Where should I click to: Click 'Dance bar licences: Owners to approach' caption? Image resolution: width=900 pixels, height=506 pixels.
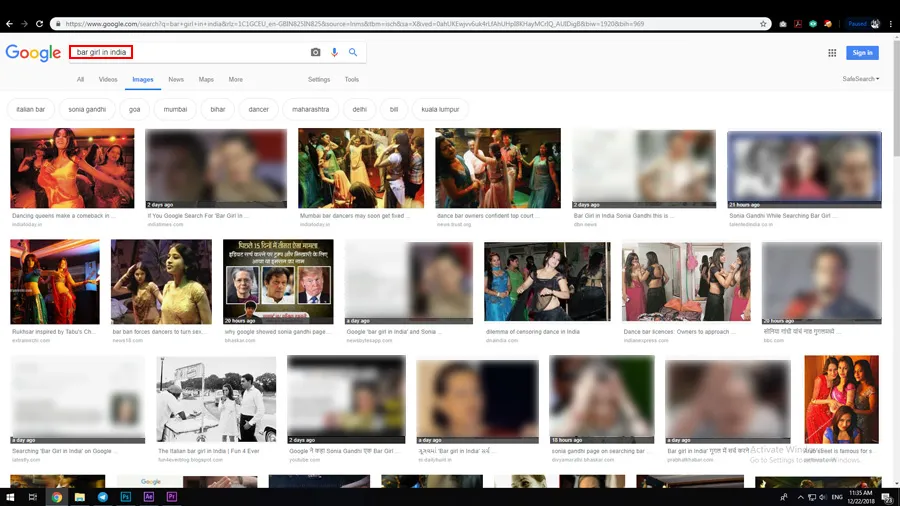click(679, 332)
